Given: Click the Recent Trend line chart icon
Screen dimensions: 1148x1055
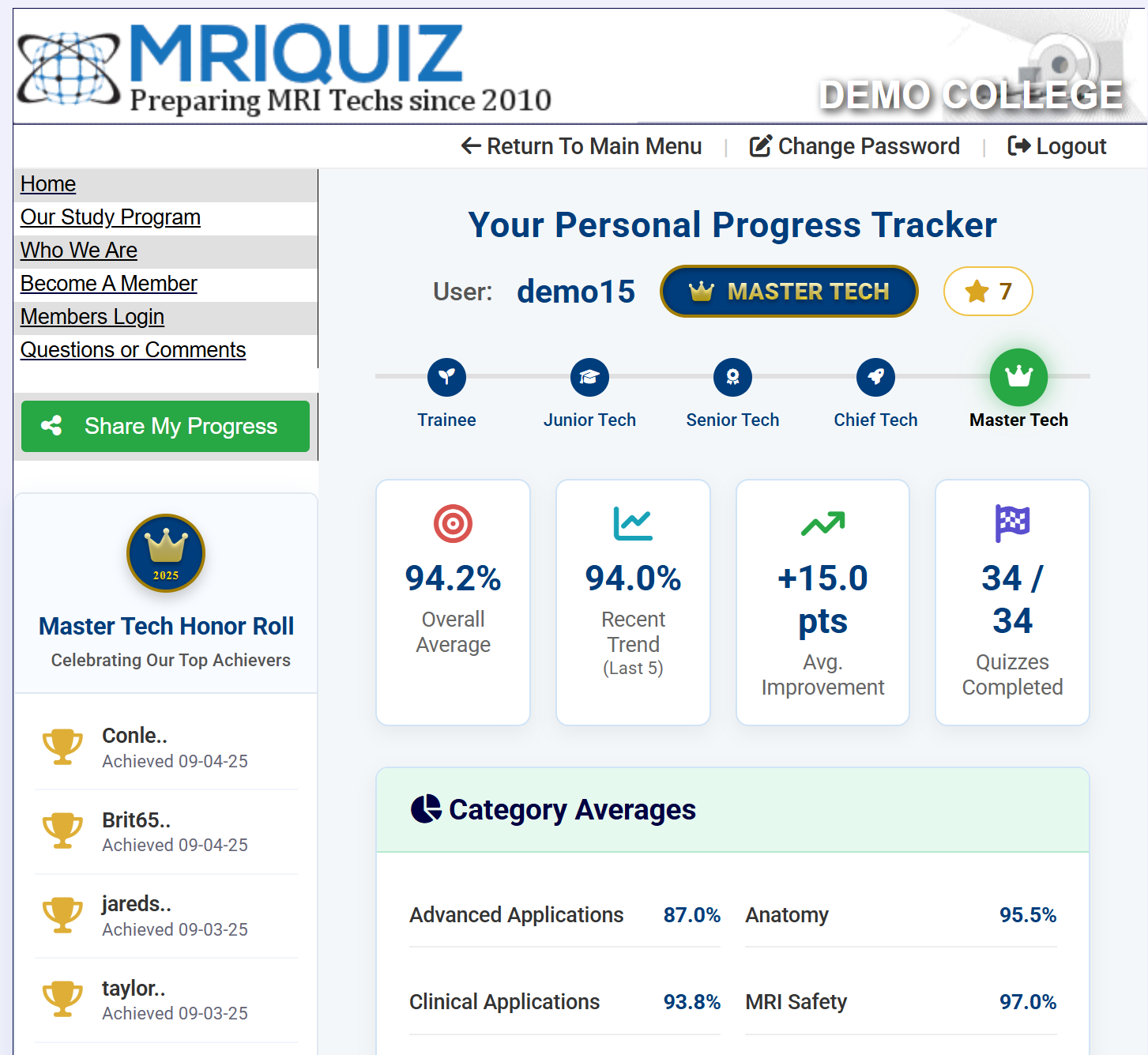Looking at the screenshot, I should click(633, 523).
